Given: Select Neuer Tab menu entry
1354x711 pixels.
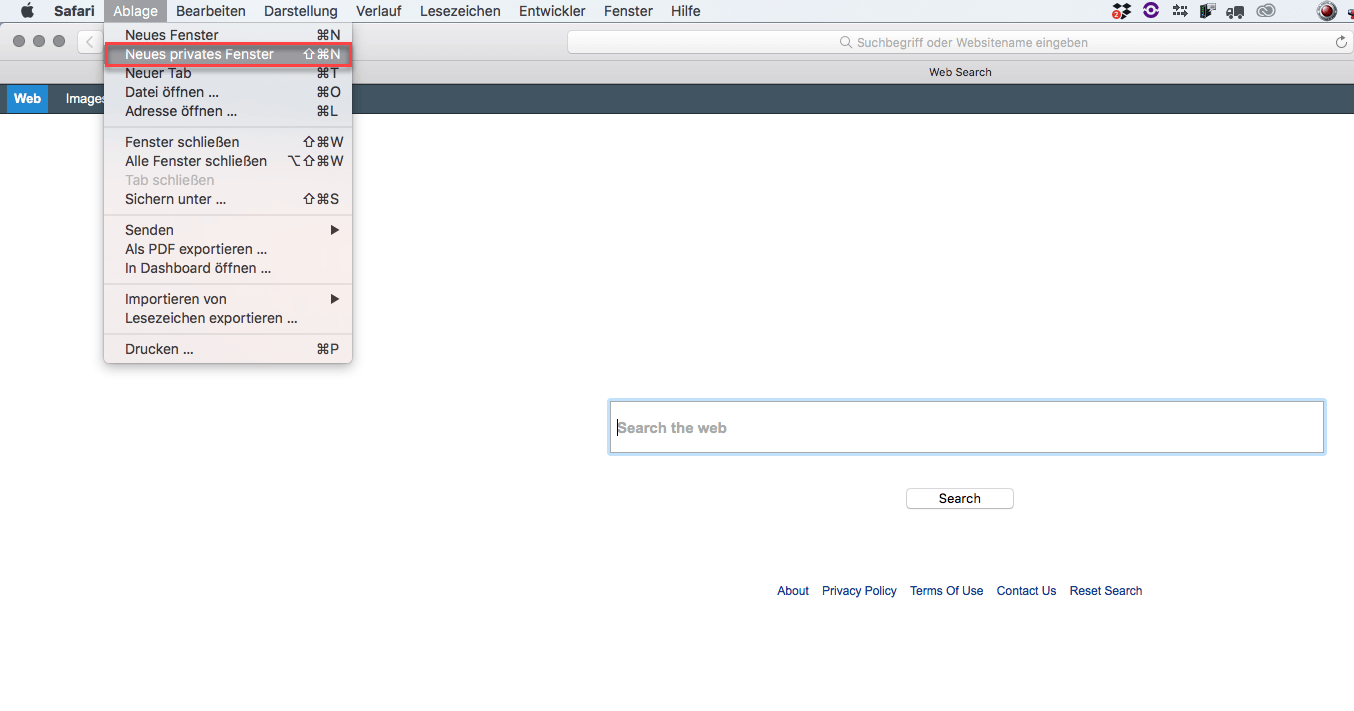Looking at the screenshot, I should coord(228,73).
